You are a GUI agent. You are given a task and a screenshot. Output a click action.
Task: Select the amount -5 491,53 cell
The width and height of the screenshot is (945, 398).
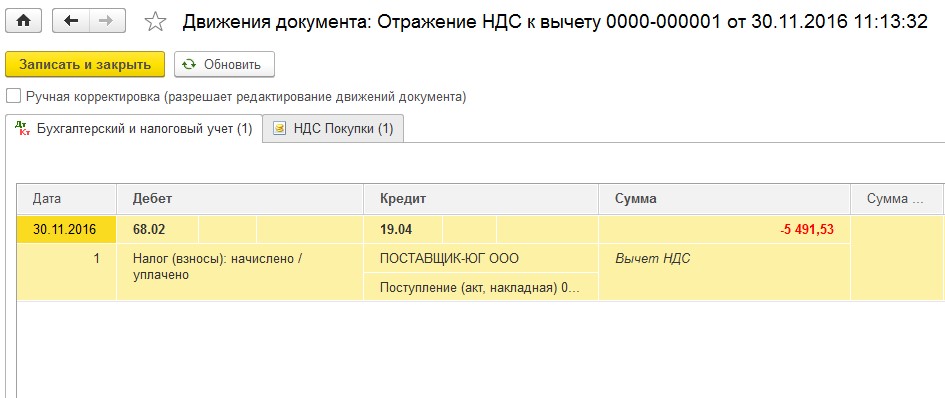(x=724, y=230)
